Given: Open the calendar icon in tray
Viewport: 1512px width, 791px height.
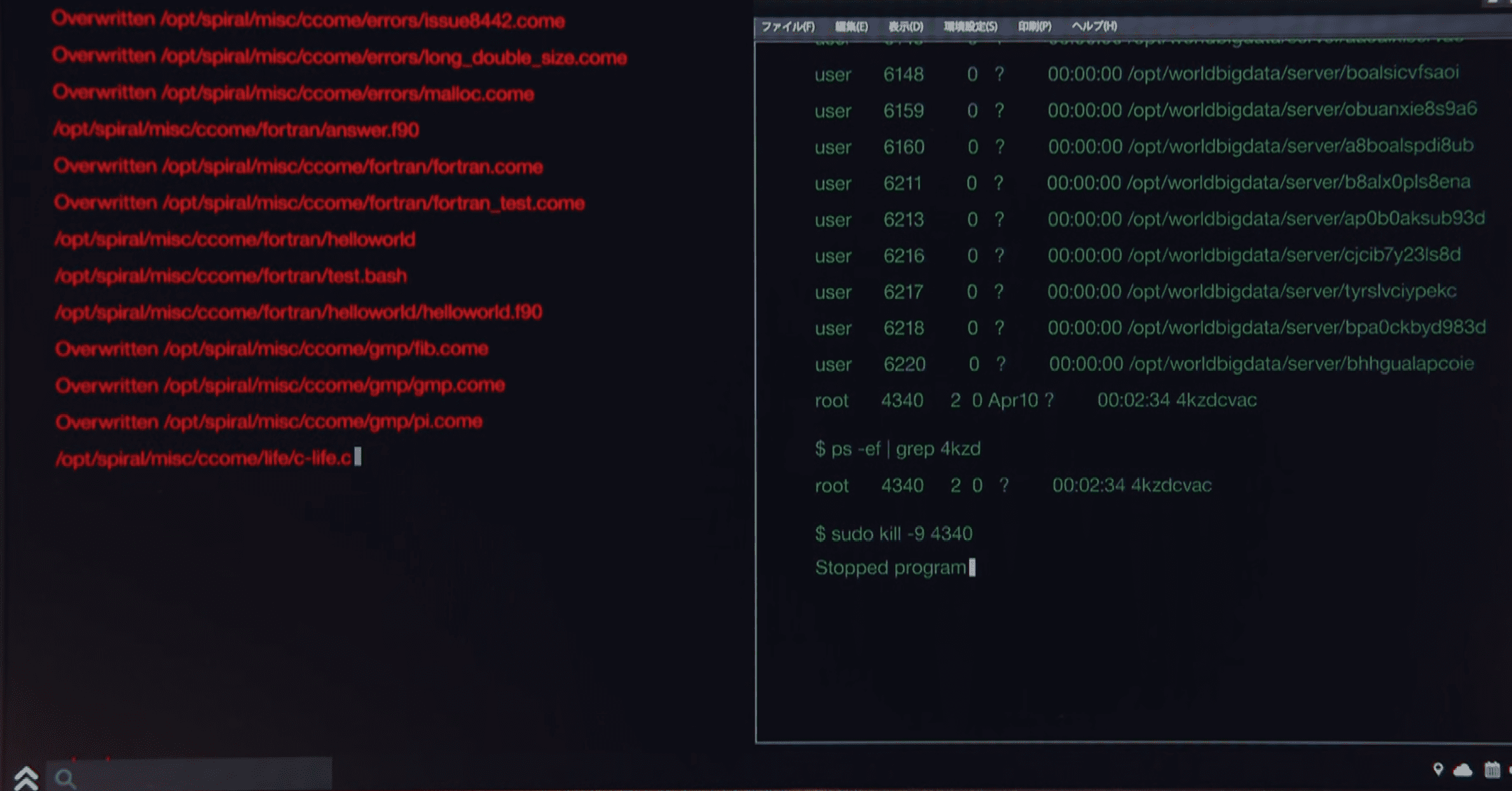Looking at the screenshot, I should [x=1492, y=770].
